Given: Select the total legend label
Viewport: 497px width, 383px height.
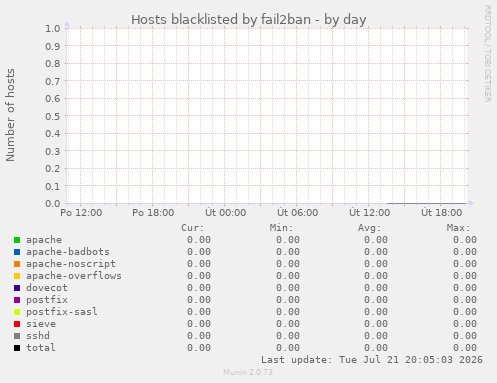Looking at the screenshot, I should pos(41,348).
